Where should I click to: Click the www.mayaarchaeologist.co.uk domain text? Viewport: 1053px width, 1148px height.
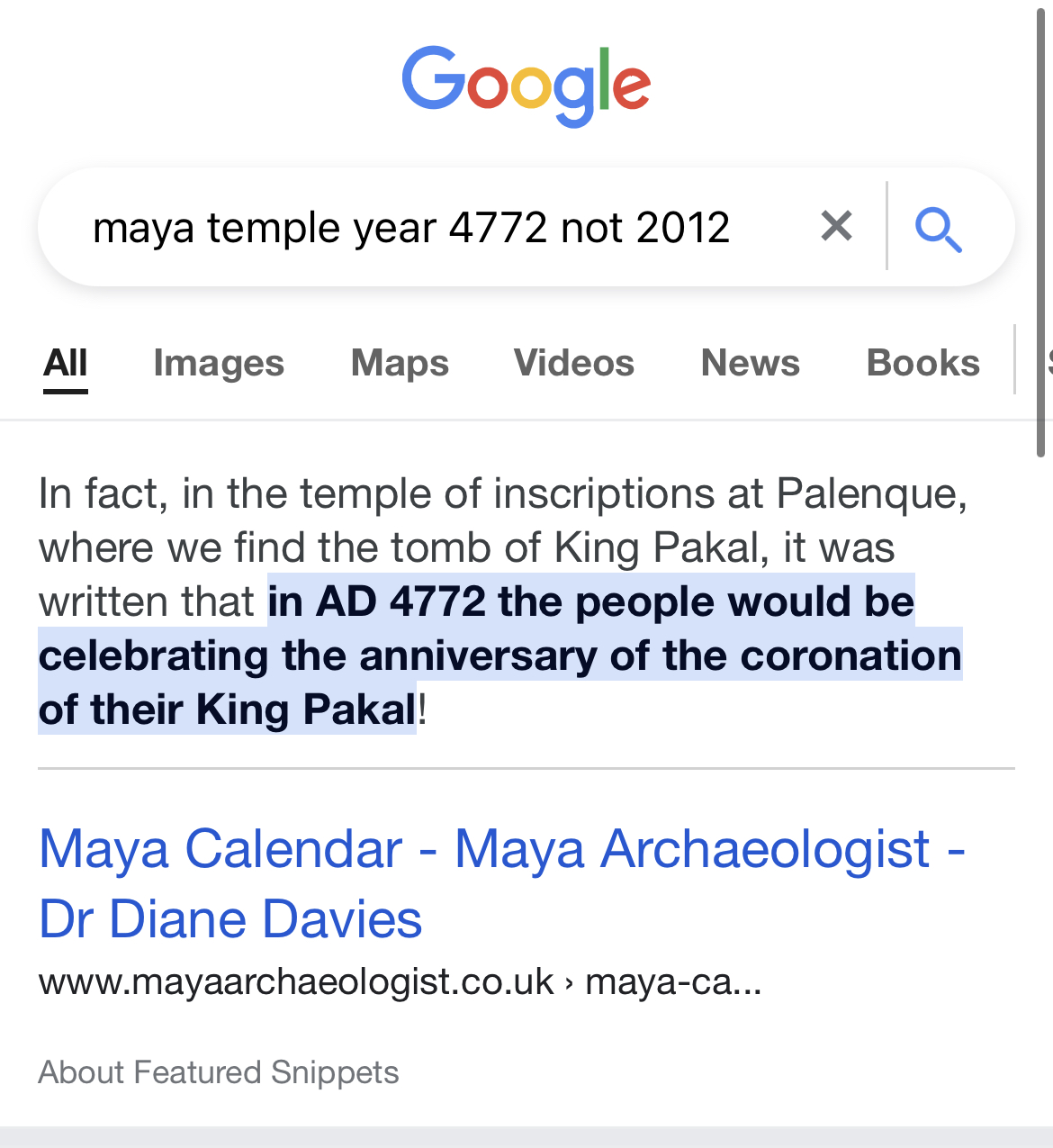click(296, 981)
